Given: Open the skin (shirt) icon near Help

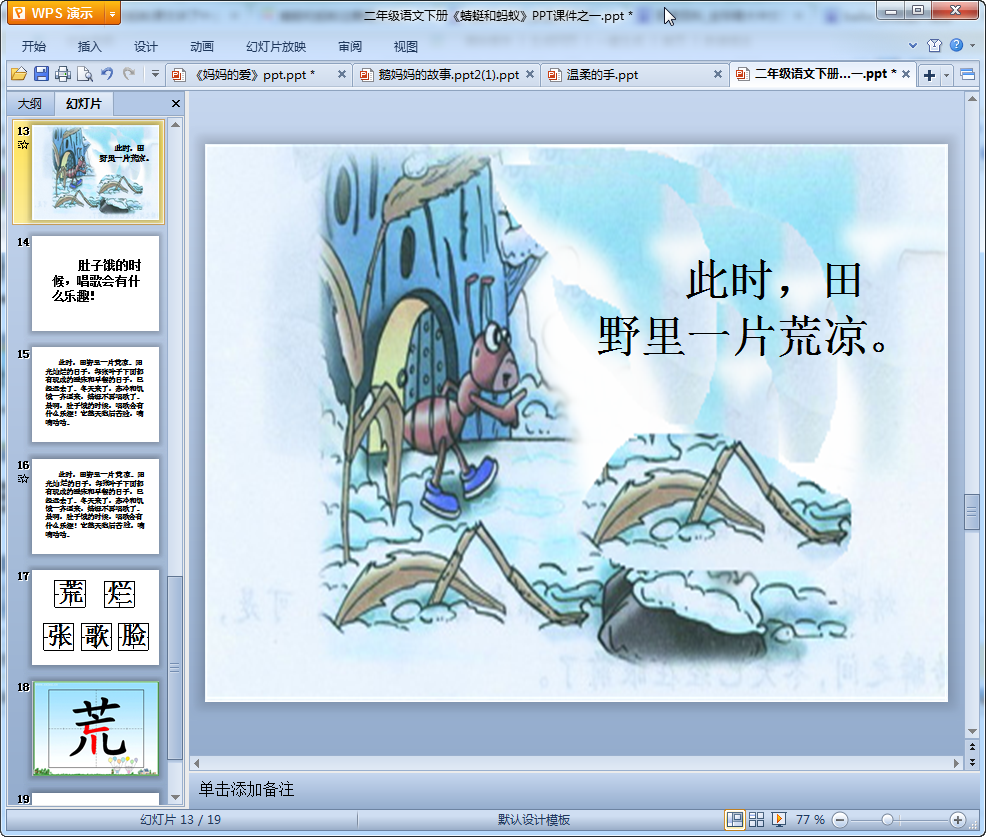Looking at the screenshot, I should coord(934,45).
